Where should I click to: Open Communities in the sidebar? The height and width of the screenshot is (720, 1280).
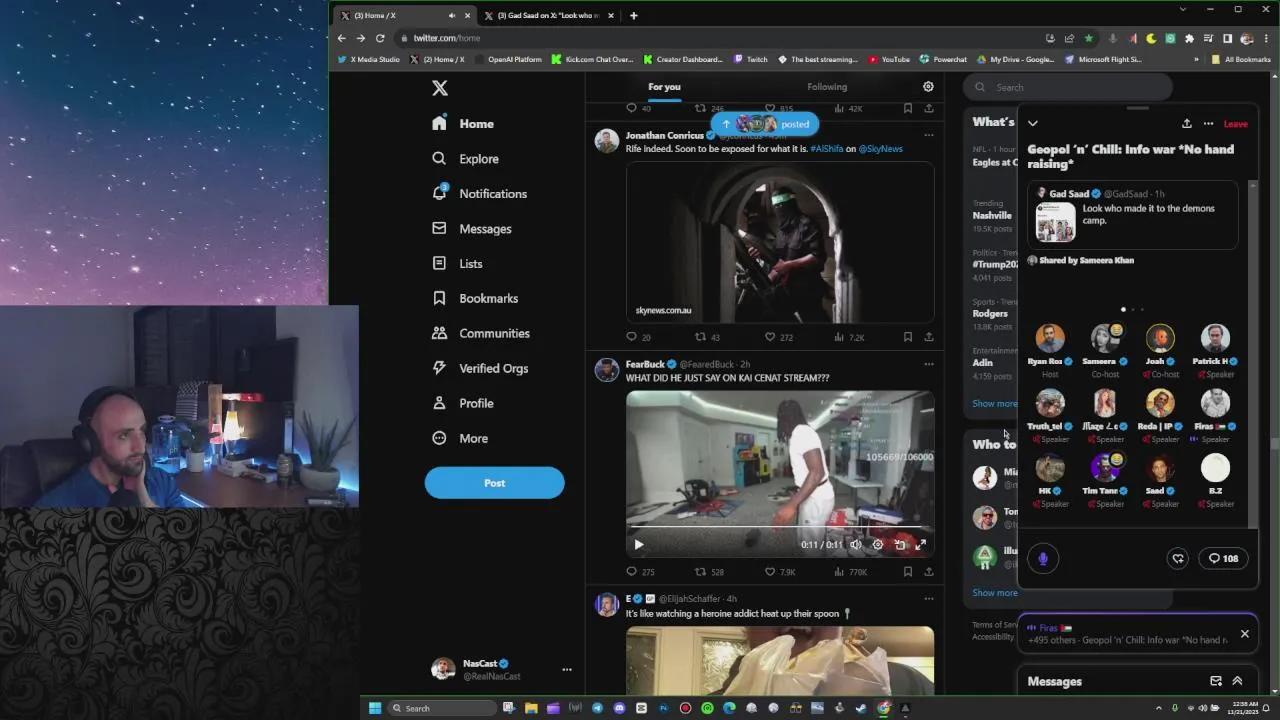pyautogui.click(x=481, y=334)
